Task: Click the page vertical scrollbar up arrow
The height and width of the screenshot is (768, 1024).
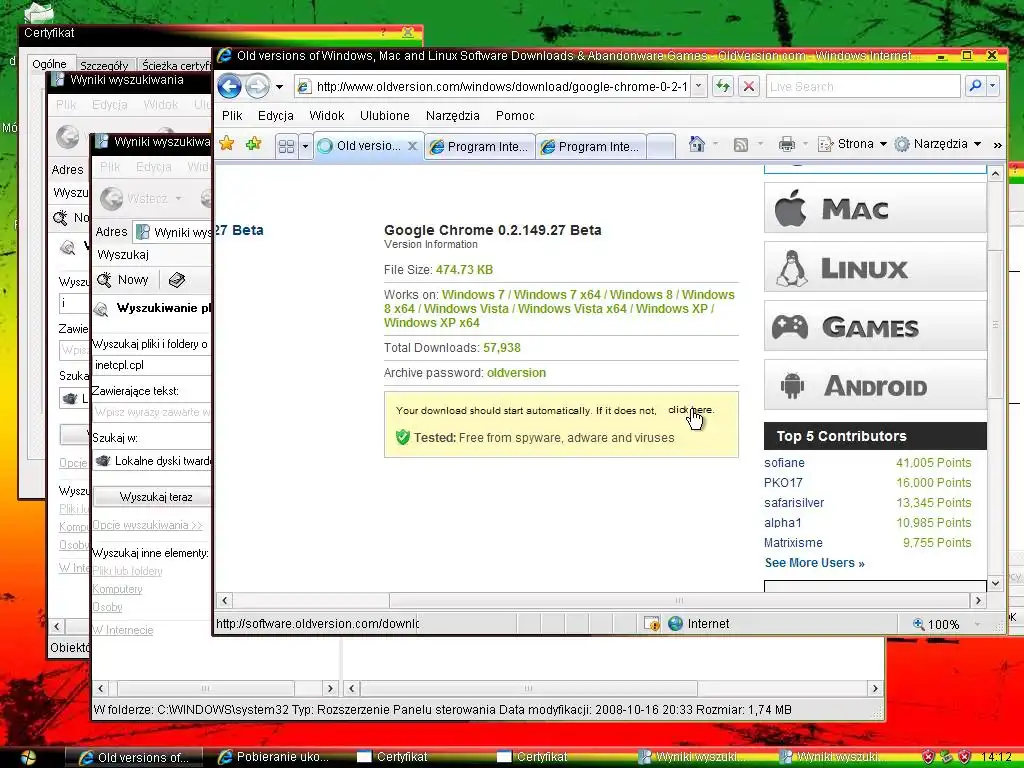Action: pyautogui.click(x=995, y=174)
